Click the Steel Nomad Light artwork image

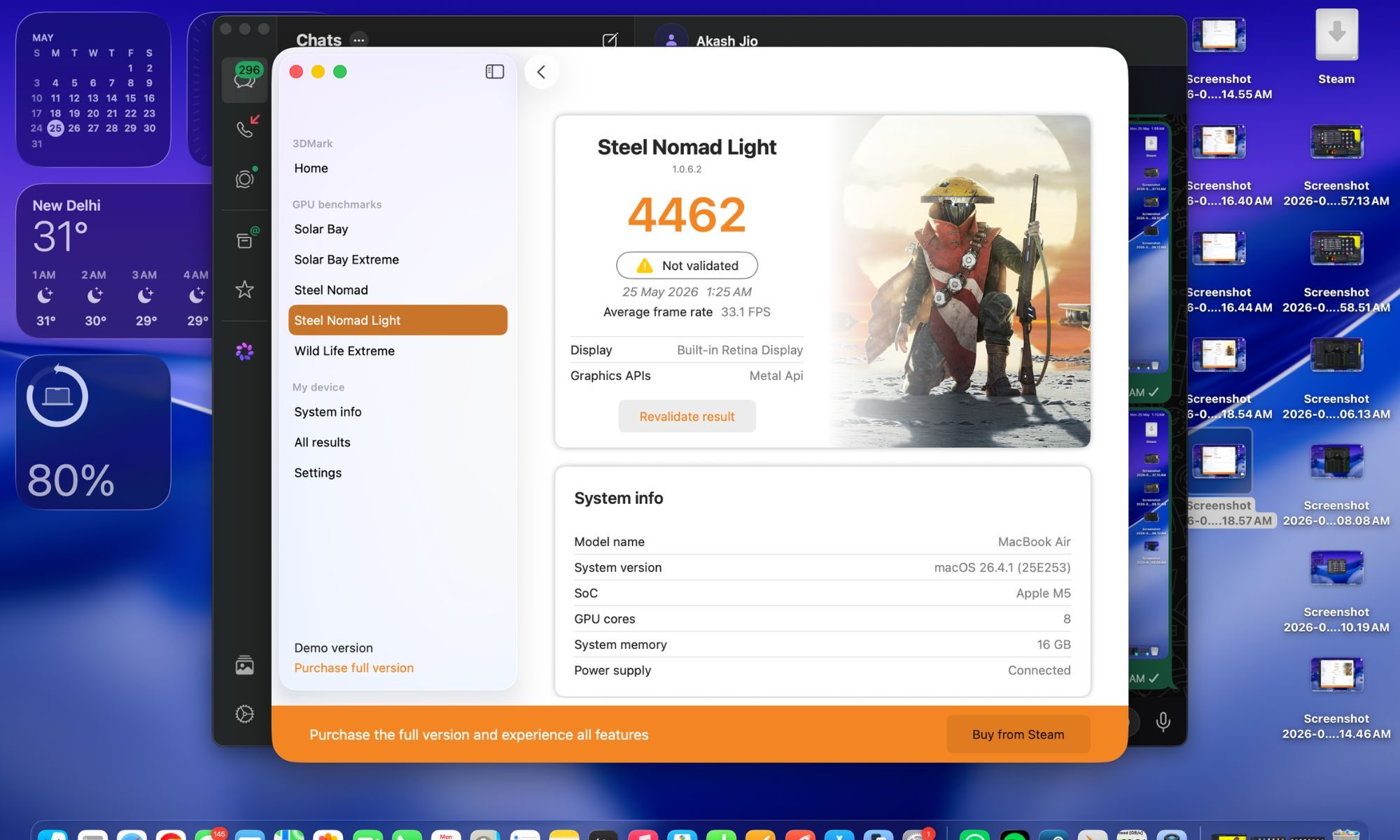(960, 281)
